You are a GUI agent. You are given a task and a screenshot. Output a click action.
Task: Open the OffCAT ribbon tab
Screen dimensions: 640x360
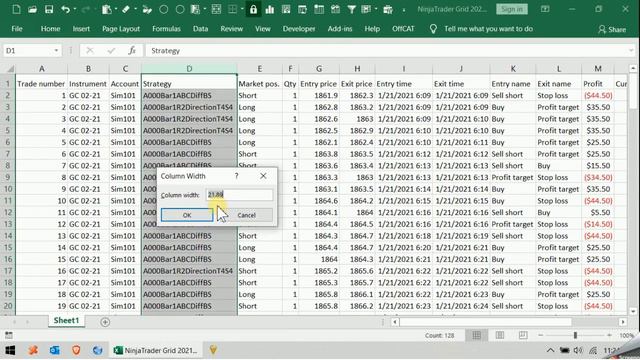pos(403,29)
